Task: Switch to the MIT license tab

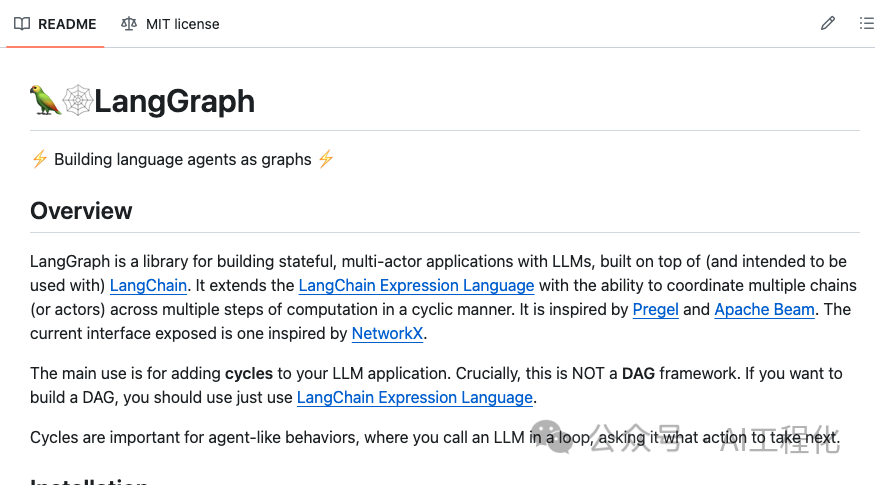Action: [170, 24]
